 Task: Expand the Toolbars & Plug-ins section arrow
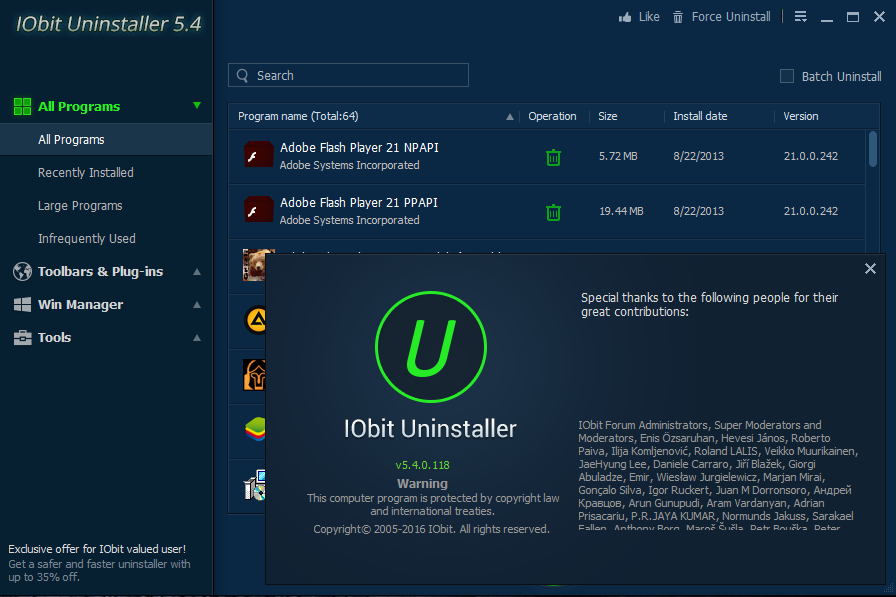pos(197,271)
